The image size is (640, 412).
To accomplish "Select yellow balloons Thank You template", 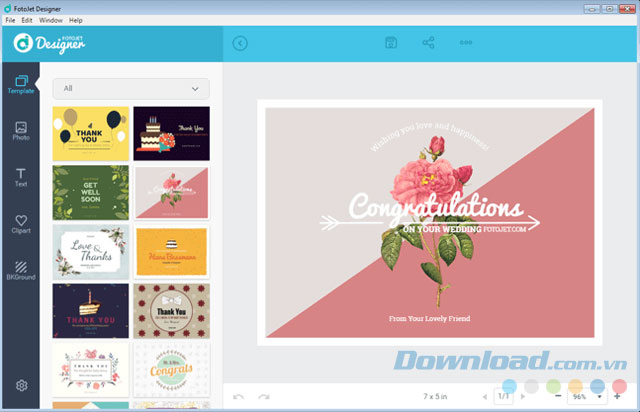I will click(91, 134).
